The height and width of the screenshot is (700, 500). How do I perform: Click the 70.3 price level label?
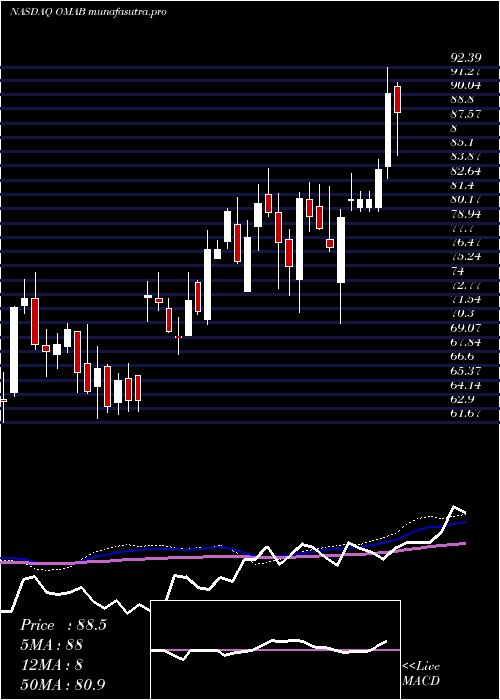coord(462,313)
